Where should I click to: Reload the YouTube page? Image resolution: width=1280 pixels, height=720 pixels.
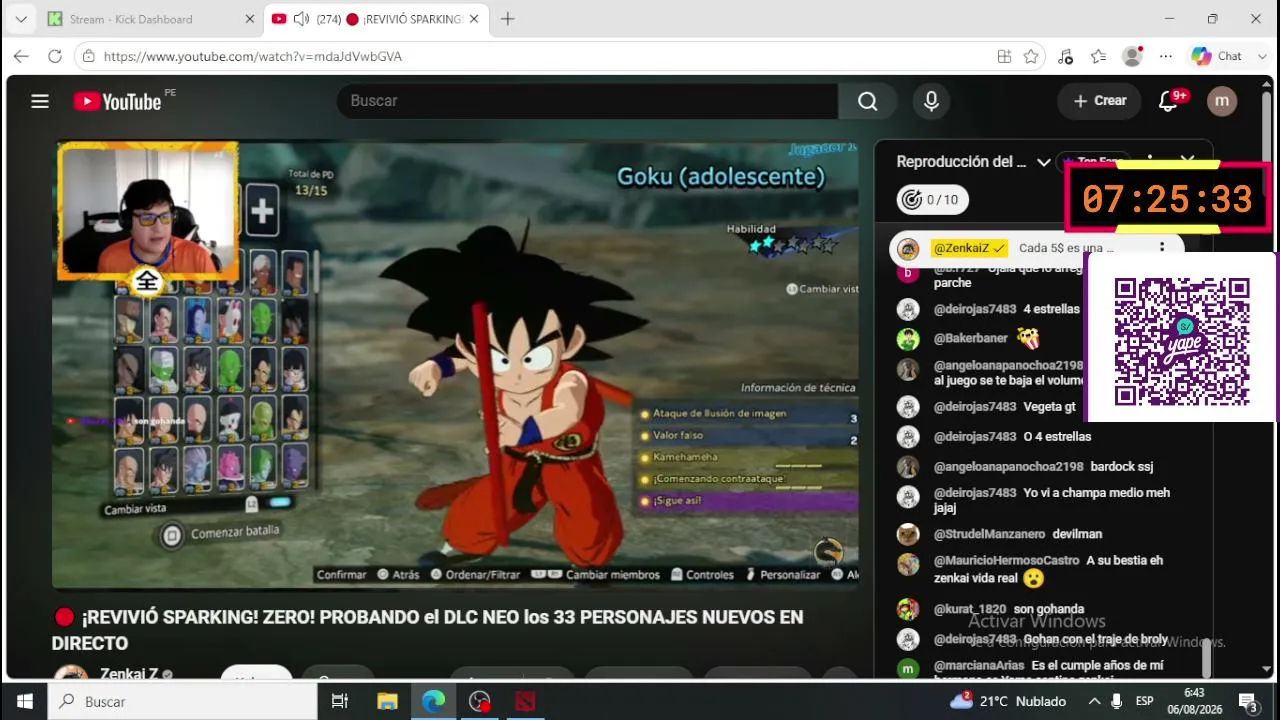(x=55, y=57)
